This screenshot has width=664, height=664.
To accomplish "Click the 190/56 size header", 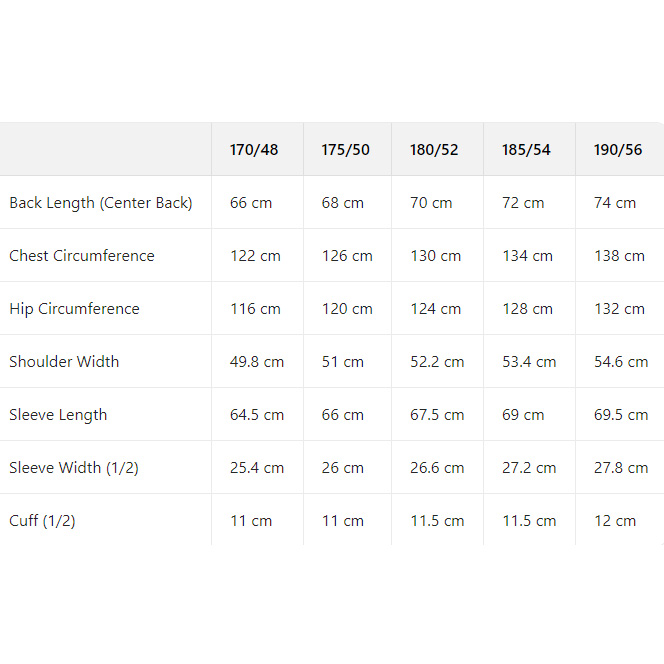I will pyautogui.click(x=618, y=150).
